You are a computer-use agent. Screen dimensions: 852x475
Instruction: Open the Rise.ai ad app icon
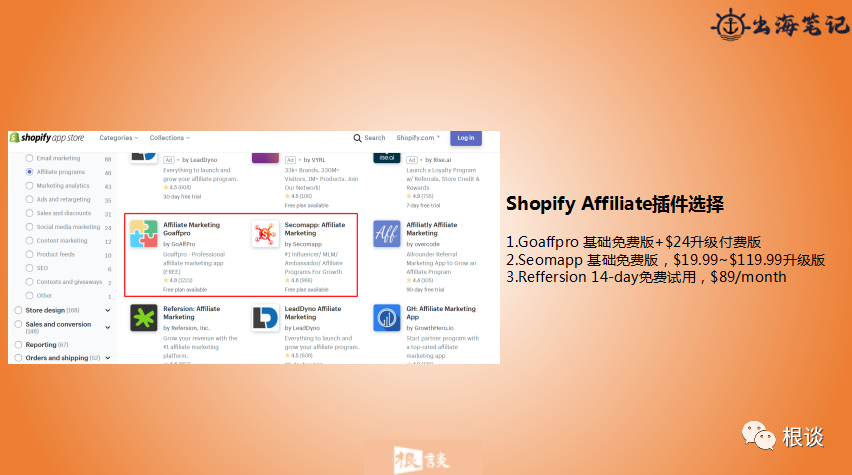387,158
